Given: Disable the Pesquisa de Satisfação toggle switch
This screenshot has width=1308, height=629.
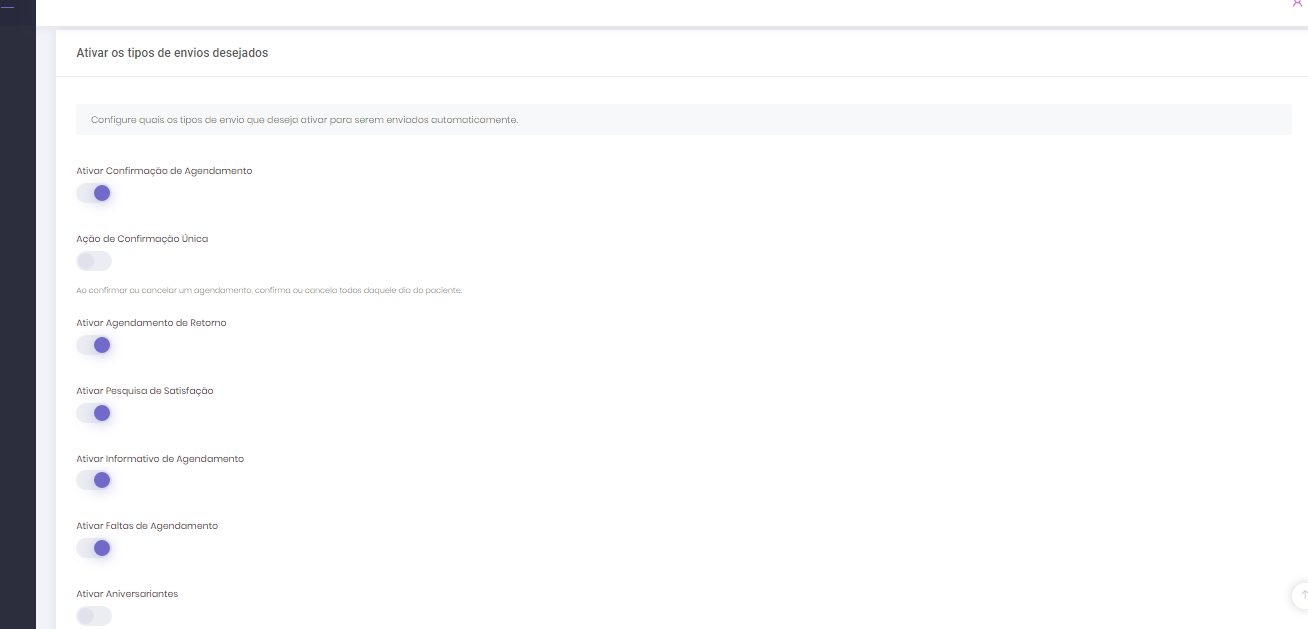Looking at the screenshot, I should pos(94,413).
